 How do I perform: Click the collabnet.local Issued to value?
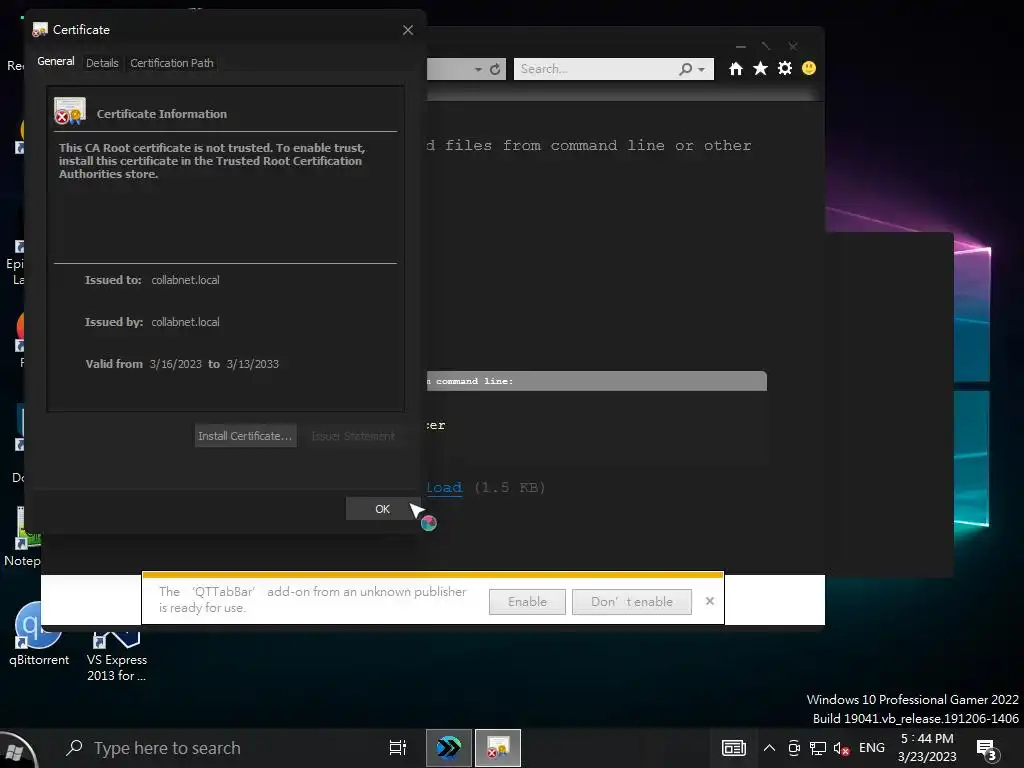click(x=185, y=280)
